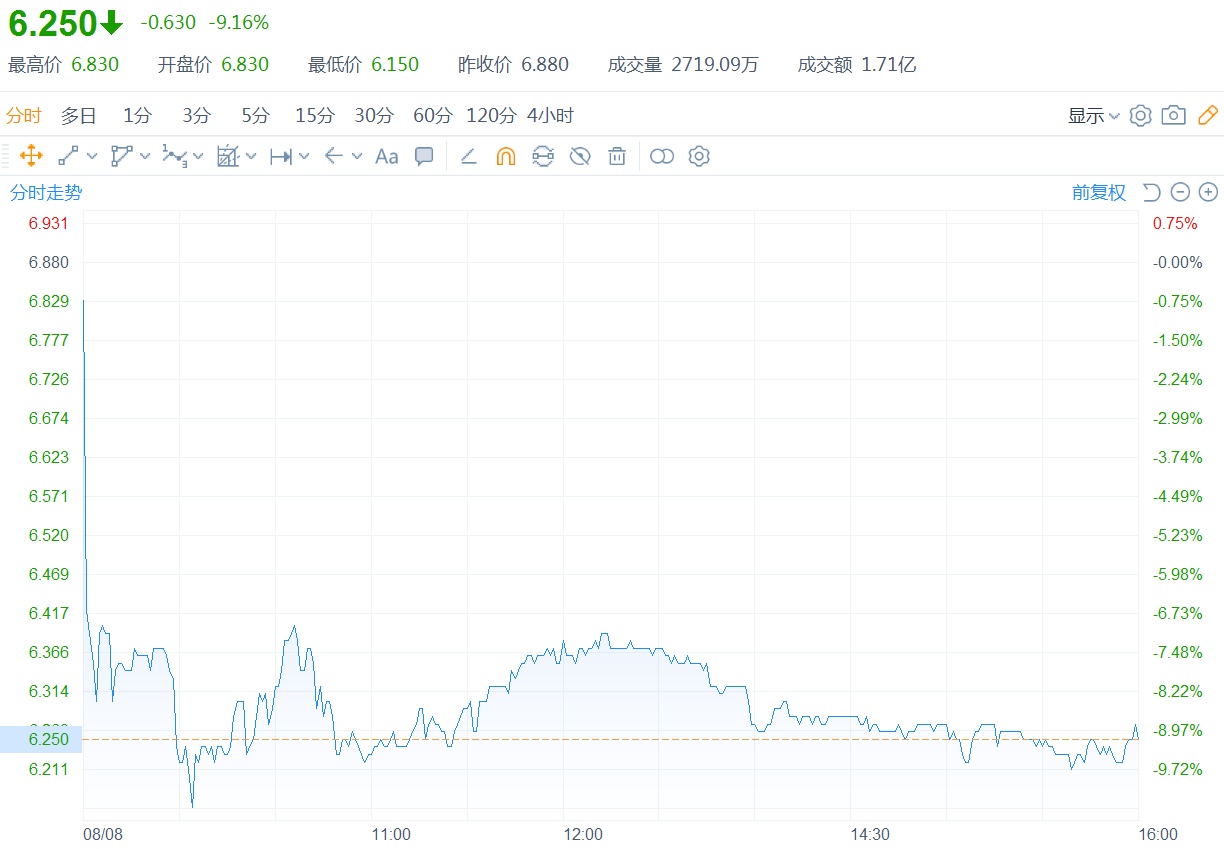Click the 分时走势 chart label

click(46, 193)
